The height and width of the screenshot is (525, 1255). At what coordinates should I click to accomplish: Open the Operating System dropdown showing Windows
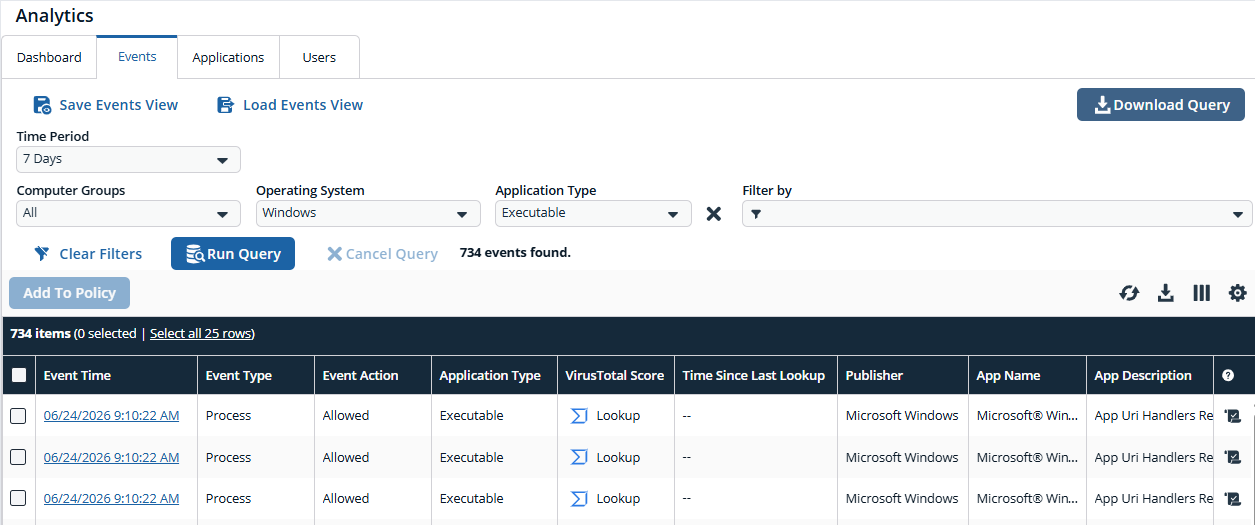pos(368,213)
